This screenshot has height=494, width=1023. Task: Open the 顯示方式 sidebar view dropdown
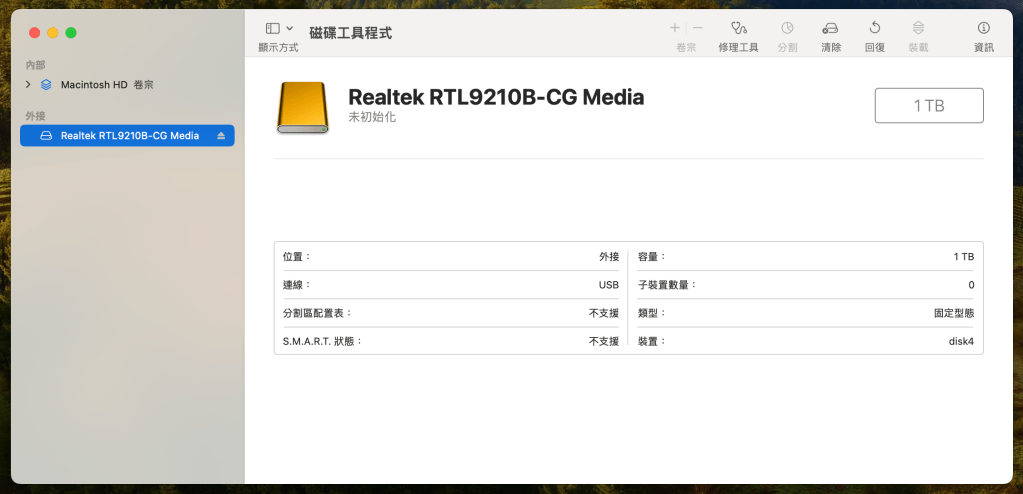(279, 29)
